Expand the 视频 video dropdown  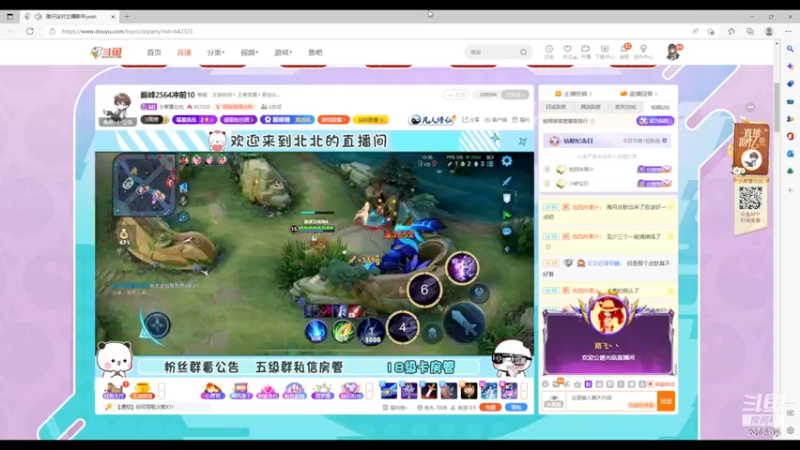pos(249,53)
